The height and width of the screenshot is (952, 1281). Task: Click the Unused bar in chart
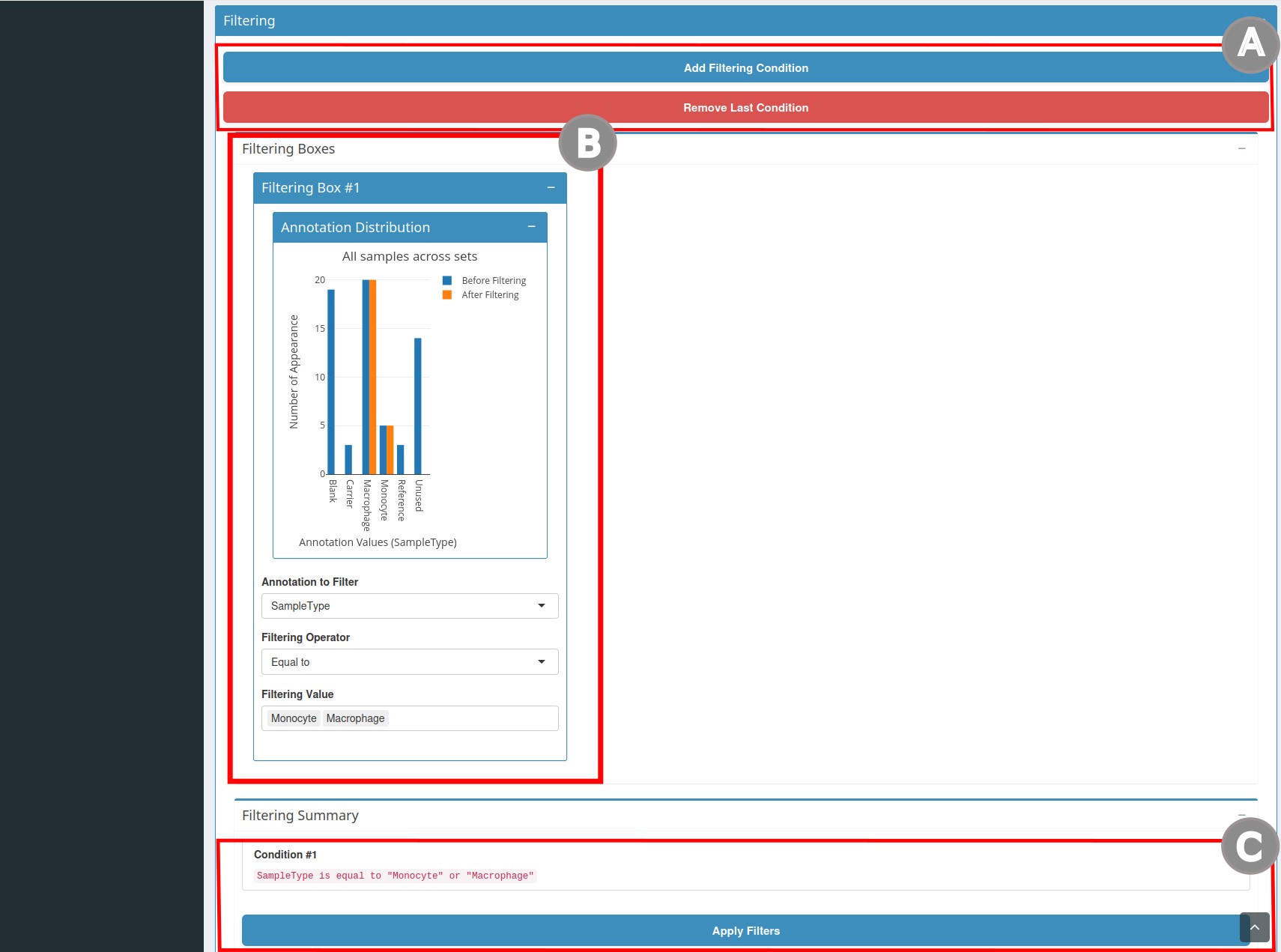(417, 406)
